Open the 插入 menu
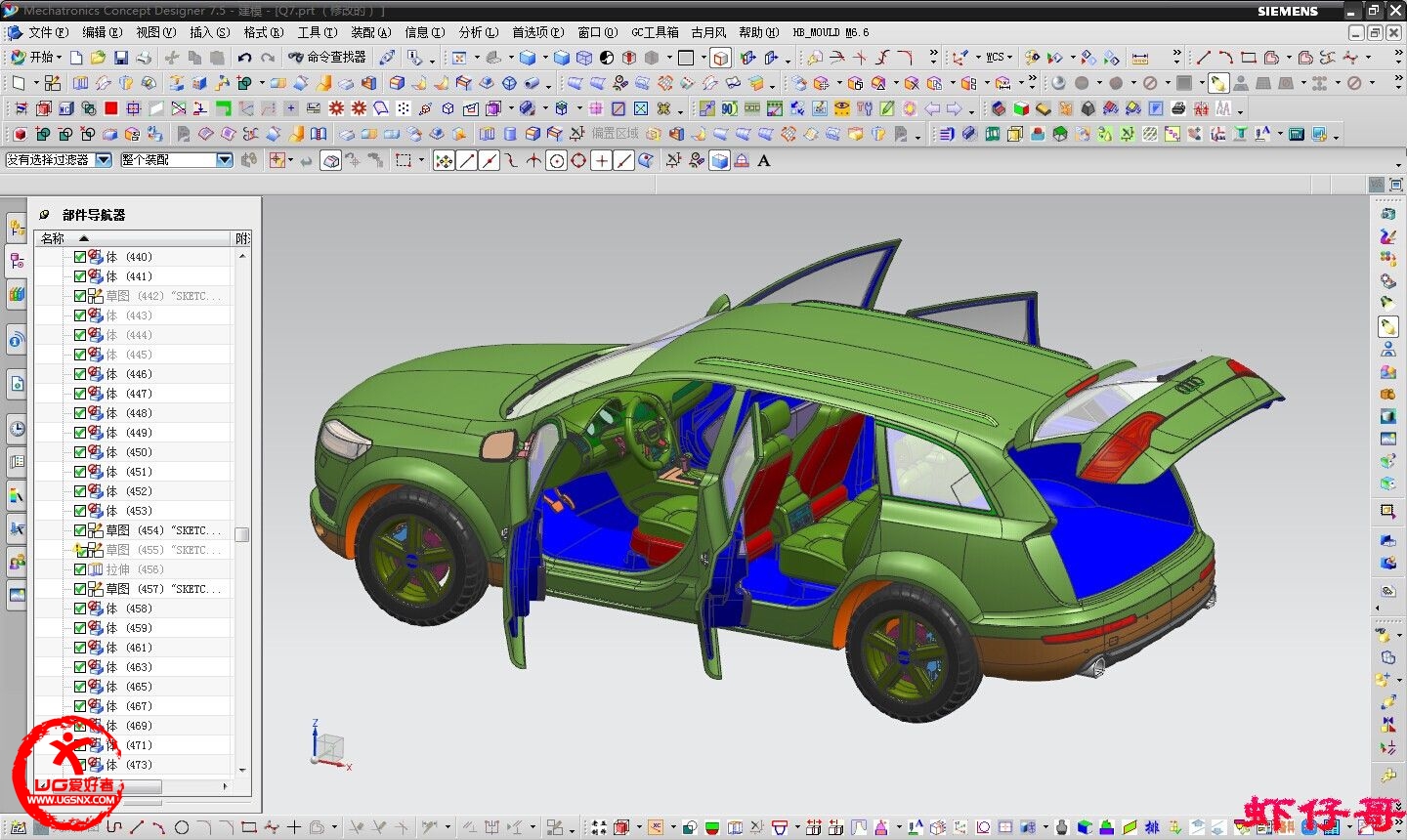The height and width of the screenshot is (840, 1407). (x=209, y=32)
